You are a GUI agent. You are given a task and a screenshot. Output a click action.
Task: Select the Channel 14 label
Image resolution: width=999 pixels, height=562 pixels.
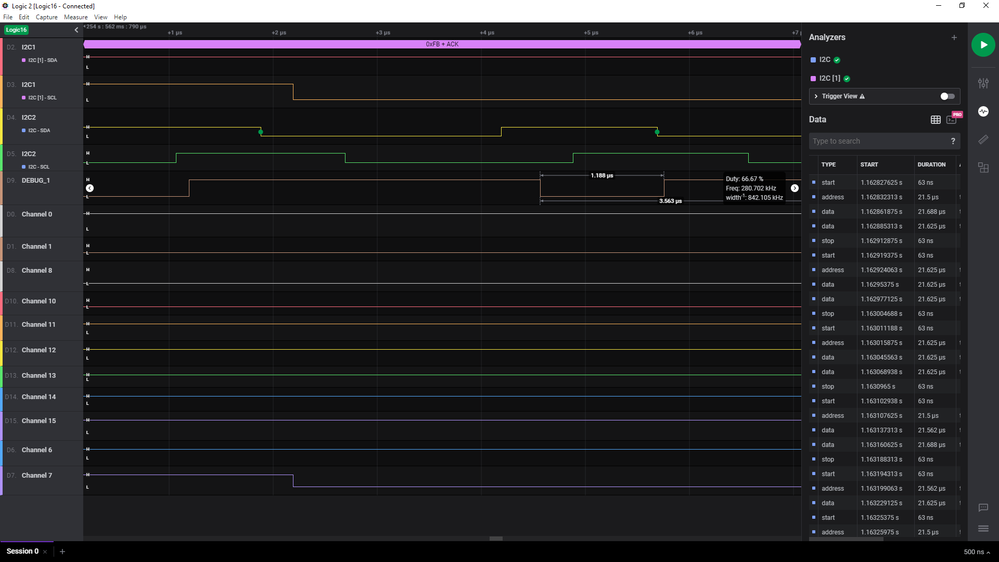pos(39,397)
